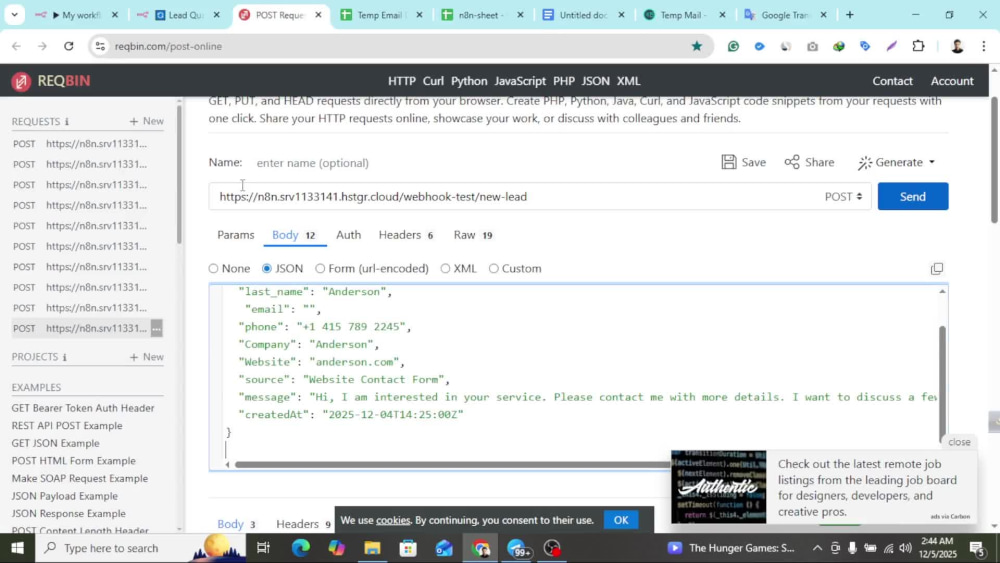
Task: Launch Microsoft Edge from the taskbar
Action: point(300,548)
